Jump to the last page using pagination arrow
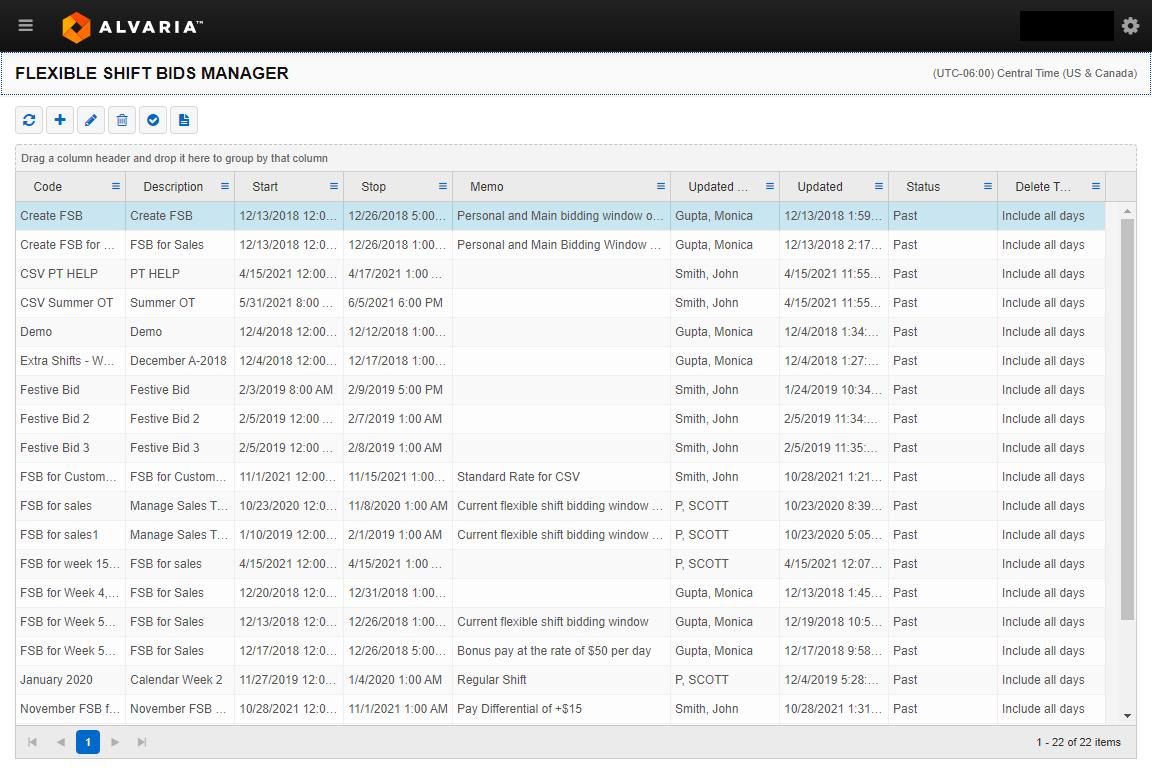 point(141,742)
